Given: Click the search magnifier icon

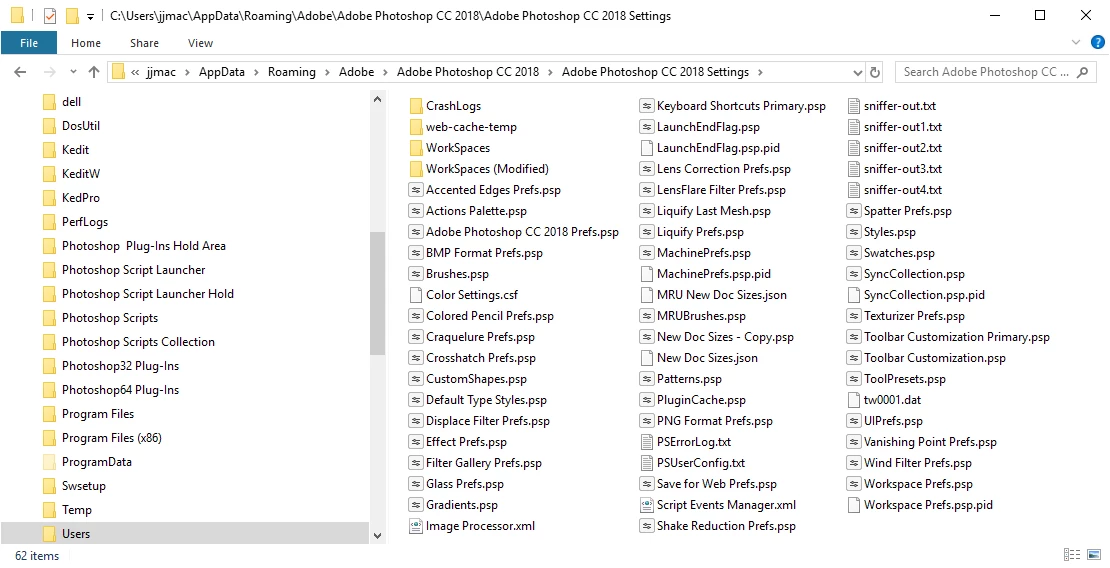Looking at the screenshot, I should click(x=1082, y=72).
